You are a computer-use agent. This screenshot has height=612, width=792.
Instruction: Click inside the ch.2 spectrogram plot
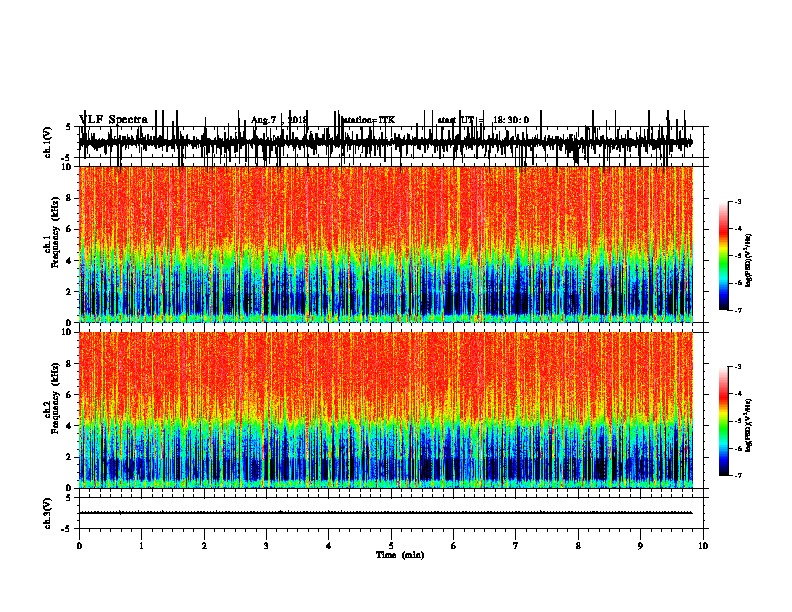point(385,410)
